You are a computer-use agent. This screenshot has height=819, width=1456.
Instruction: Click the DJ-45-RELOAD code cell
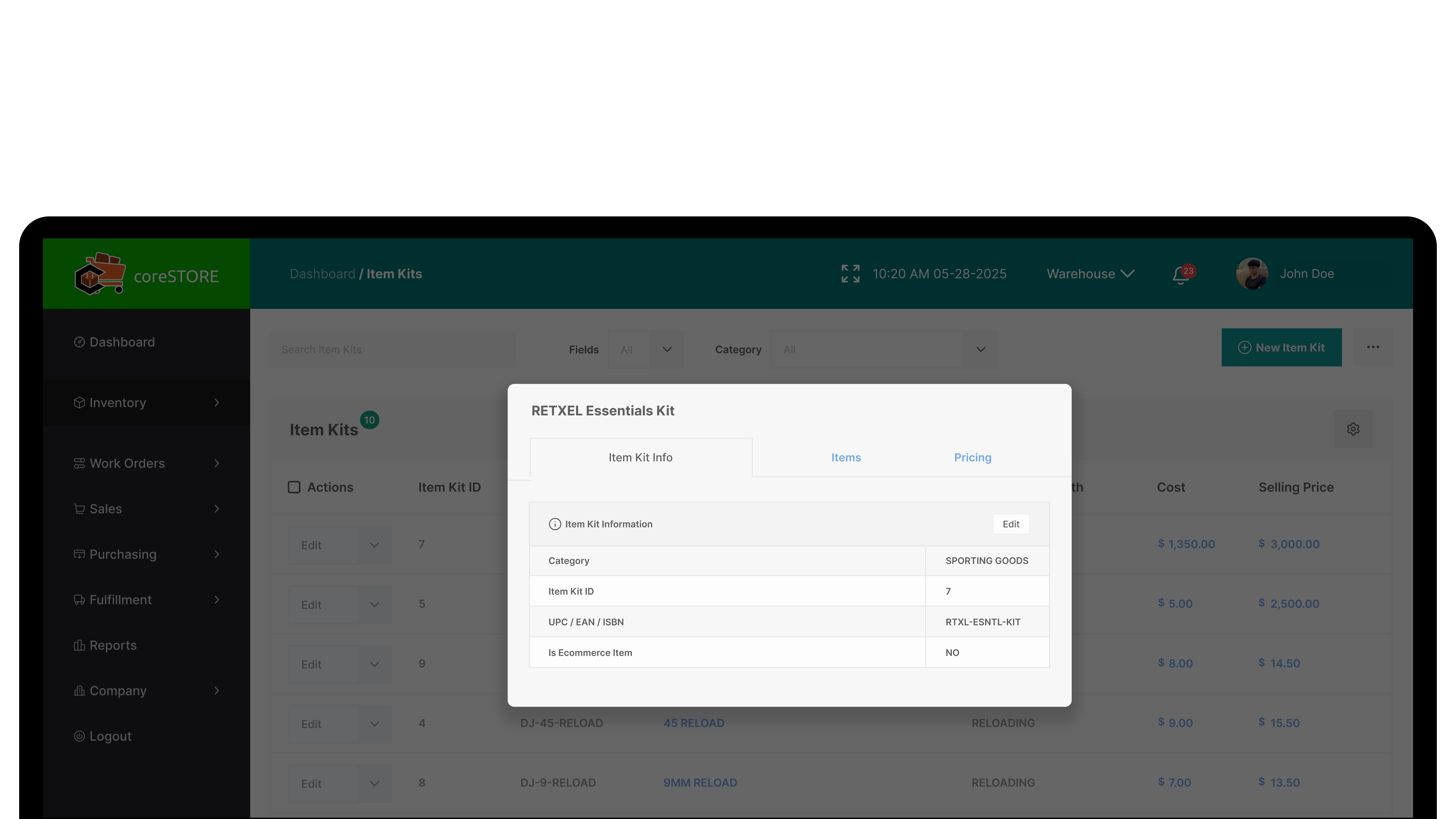tap(561, 723)
